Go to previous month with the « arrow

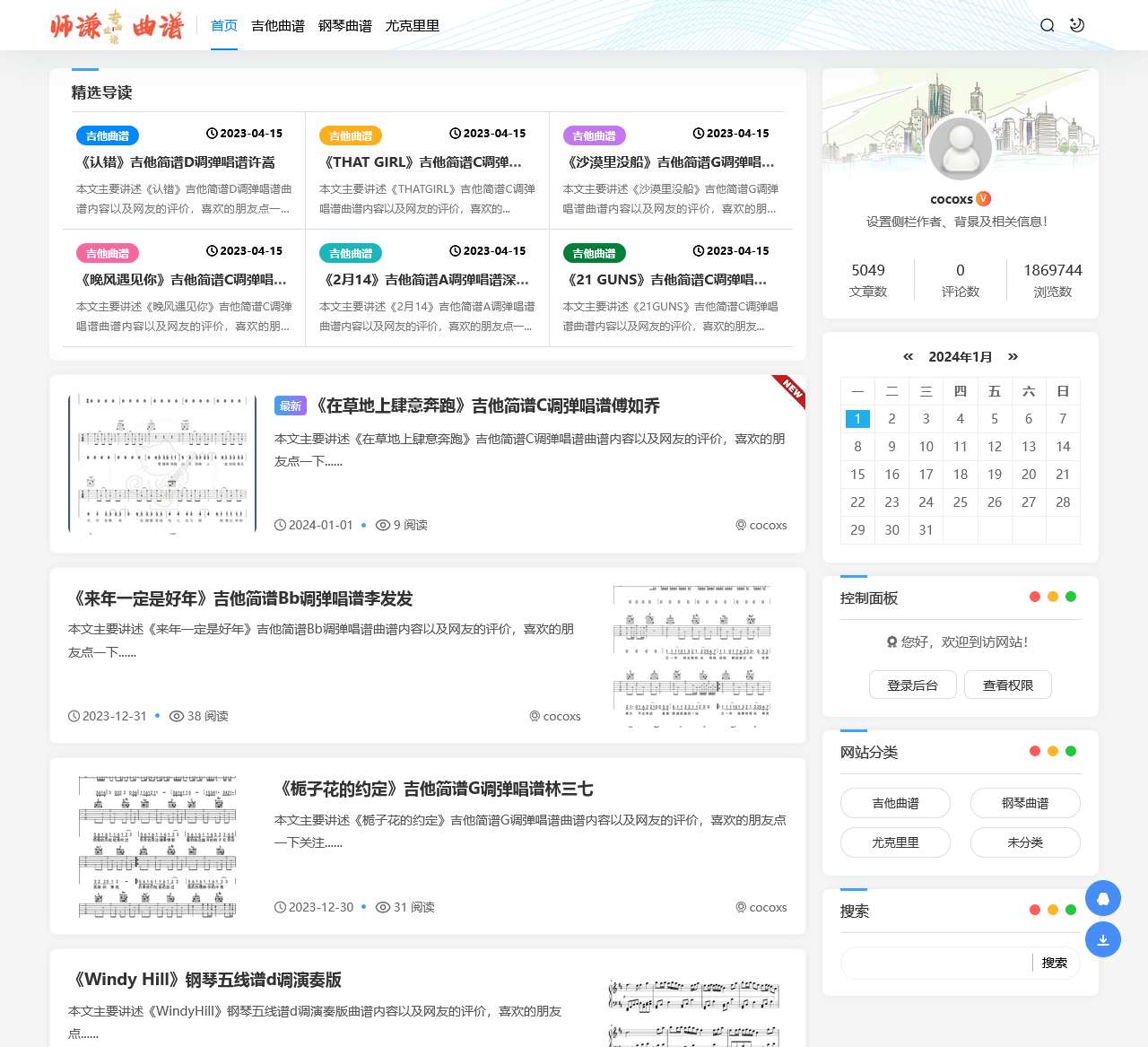click(x=908, y=356)
